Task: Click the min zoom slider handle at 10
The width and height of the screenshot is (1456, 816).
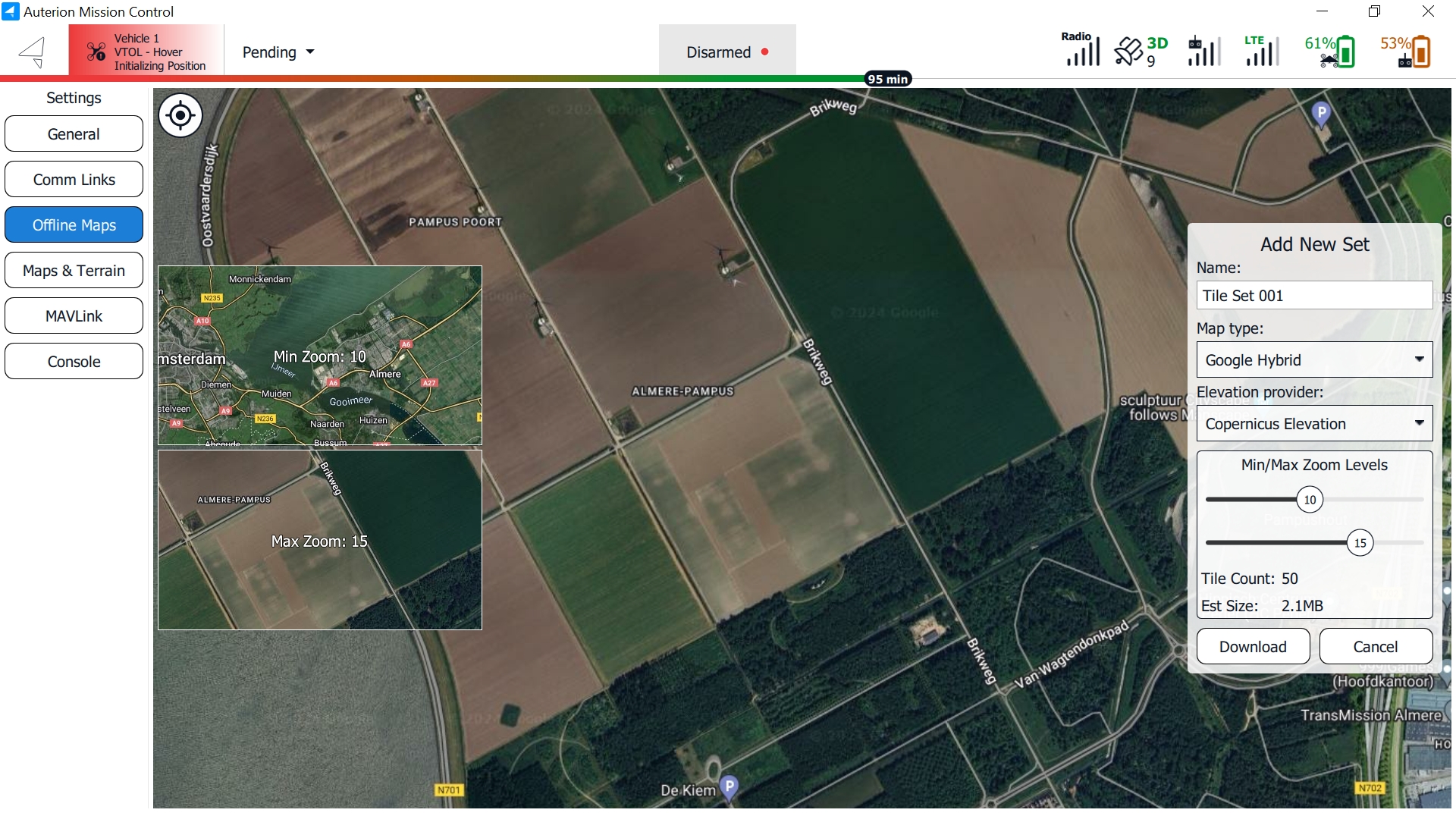Action: point(1310,500)
